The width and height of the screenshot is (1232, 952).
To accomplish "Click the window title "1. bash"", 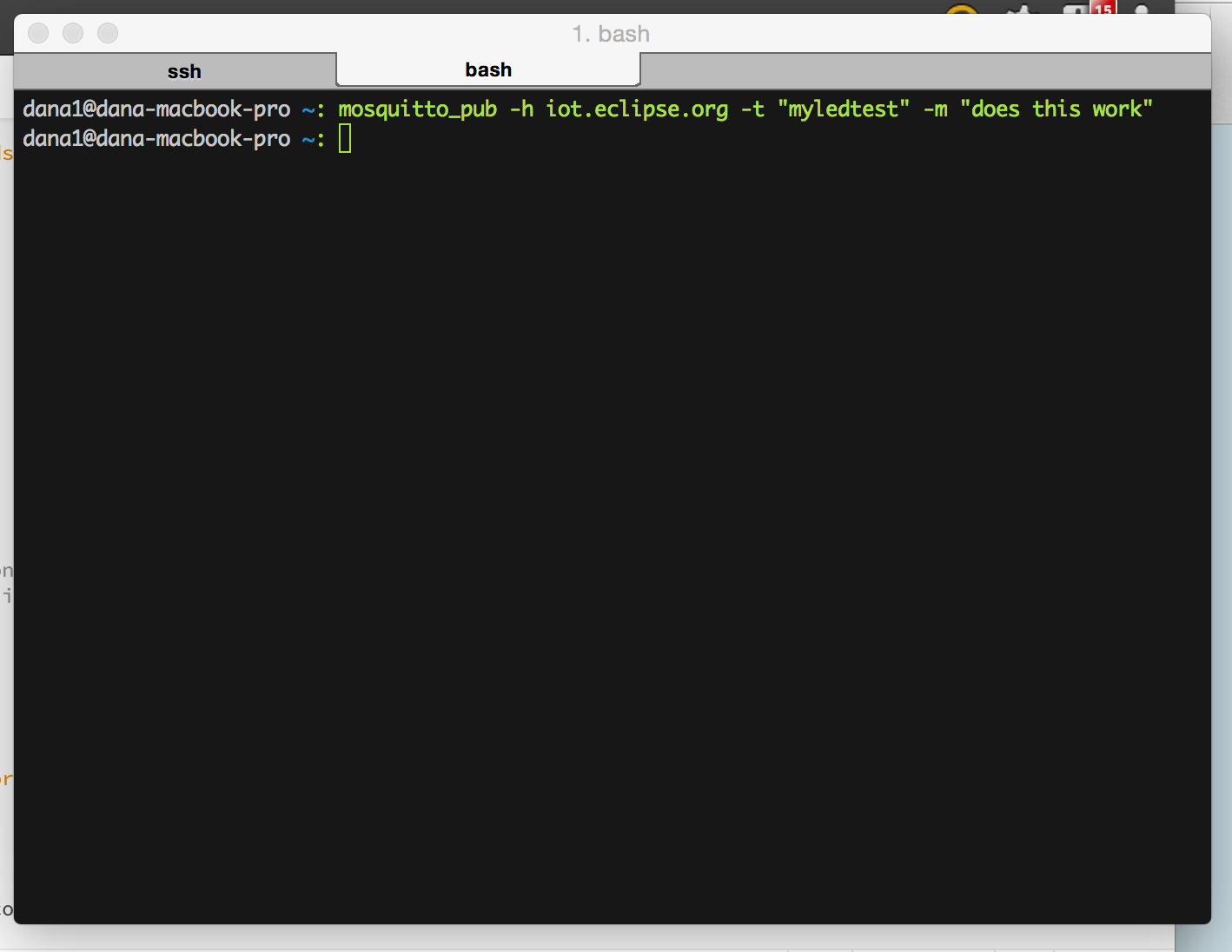I will click(610, 33).
